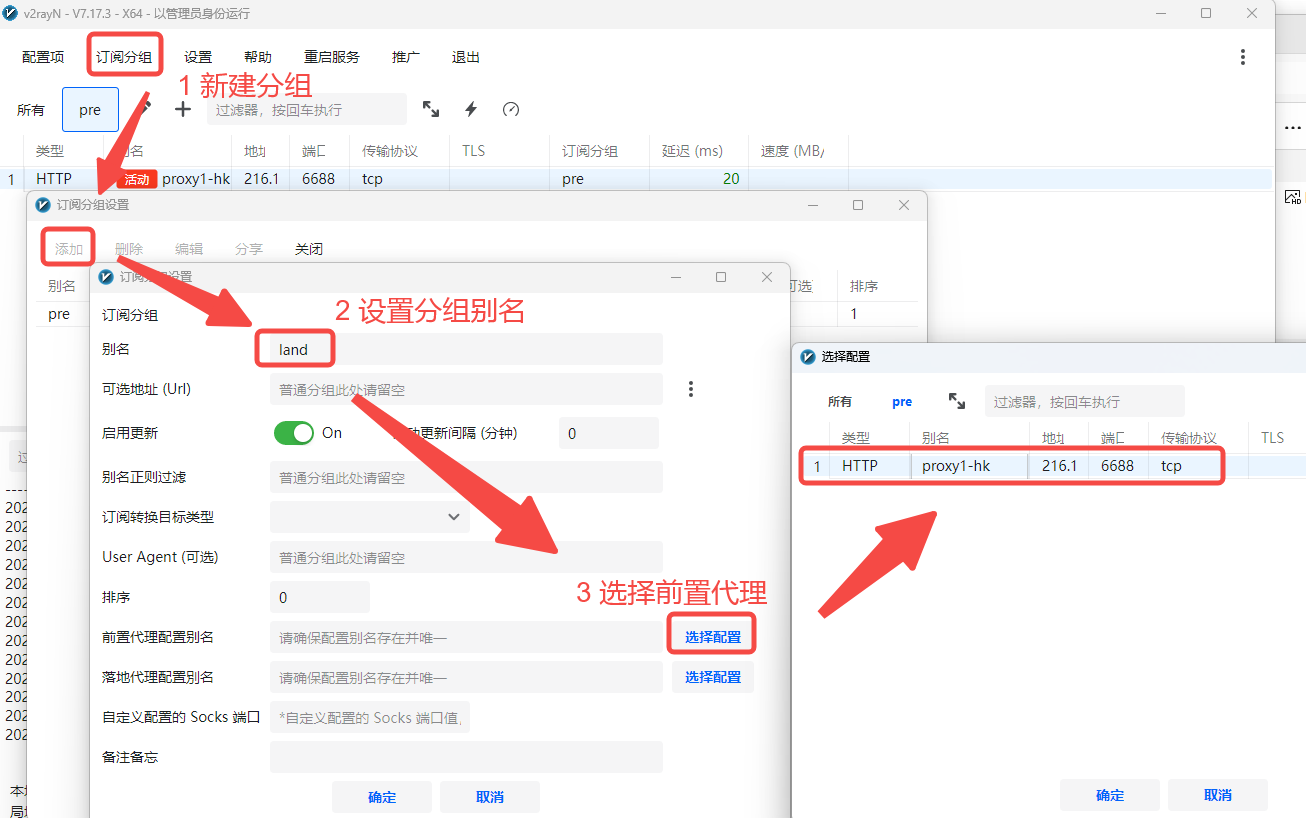
Task: Open the 推广 menu item
Action: click(x=406, y=57)
